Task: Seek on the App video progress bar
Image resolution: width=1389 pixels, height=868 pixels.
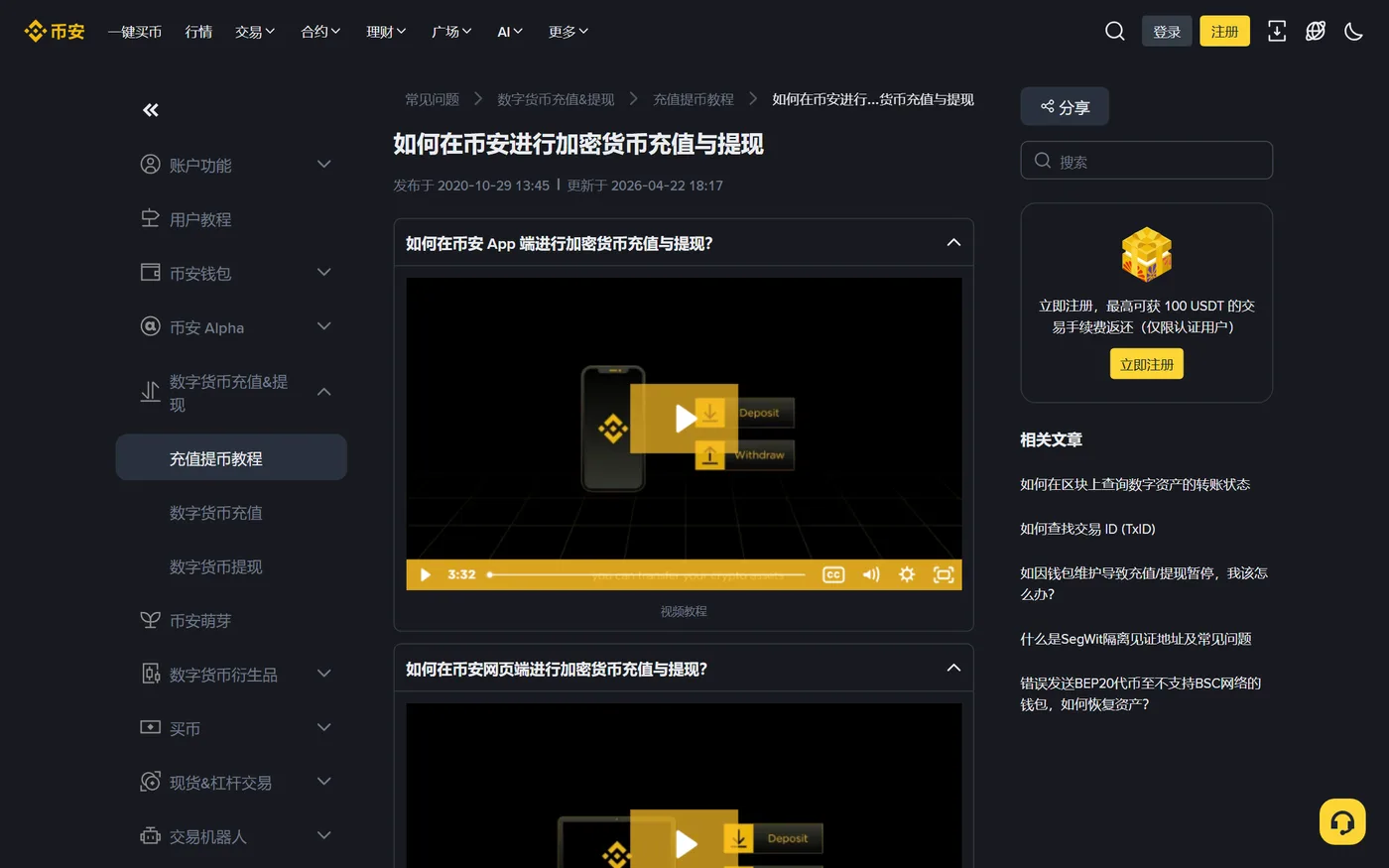Action: [x=649, y=574]
